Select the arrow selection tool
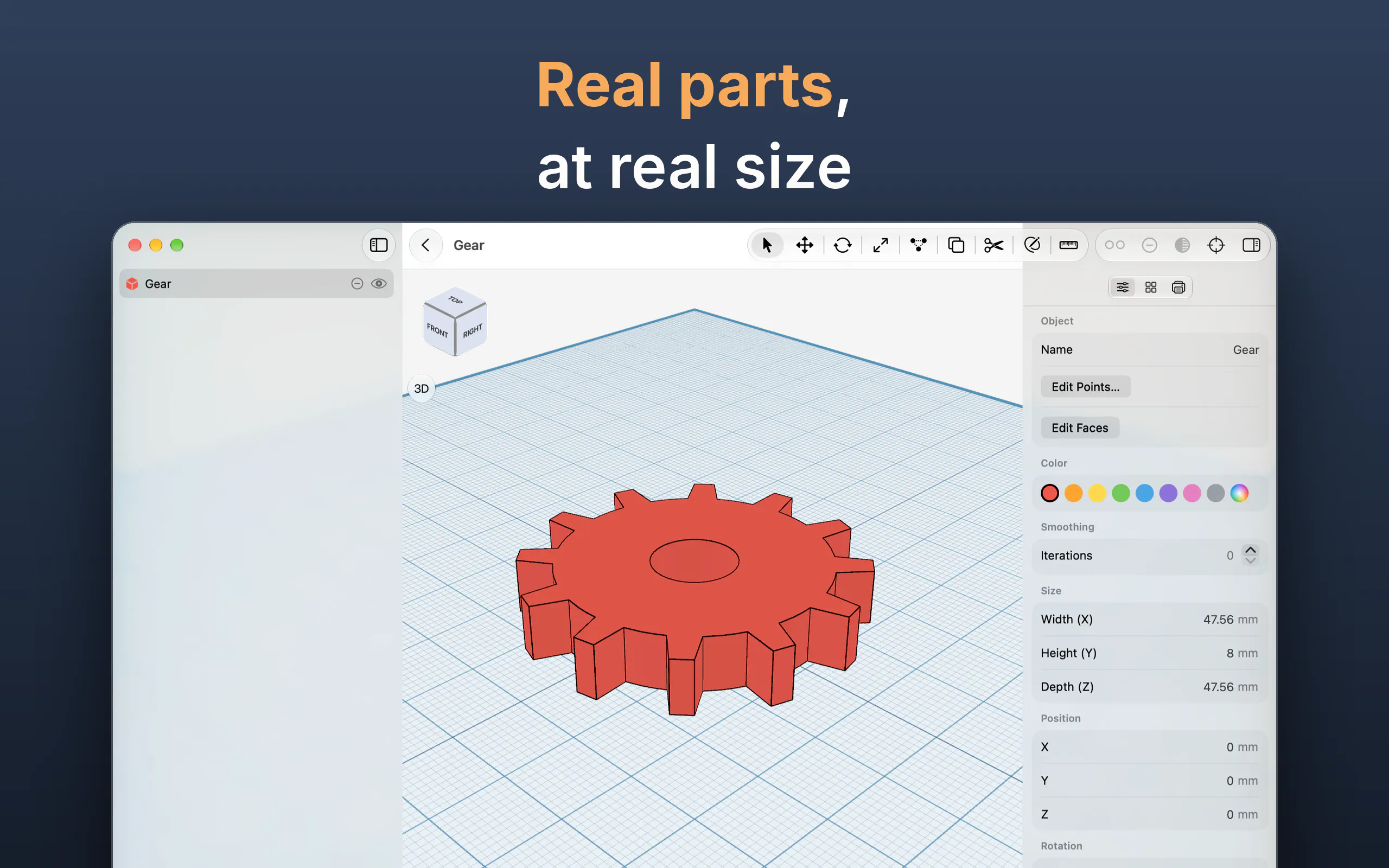The image size is (1389, 868). point(767,245)
